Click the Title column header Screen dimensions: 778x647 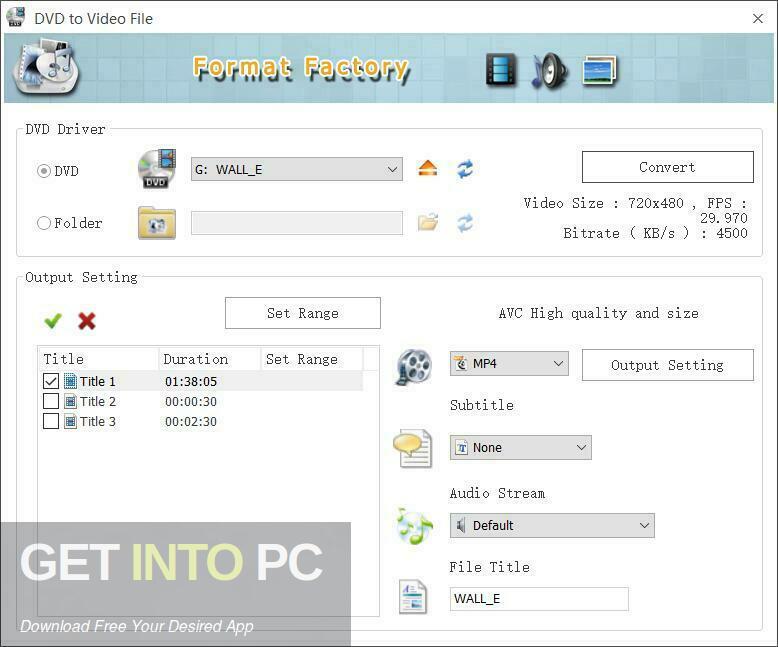pos(98,359)
